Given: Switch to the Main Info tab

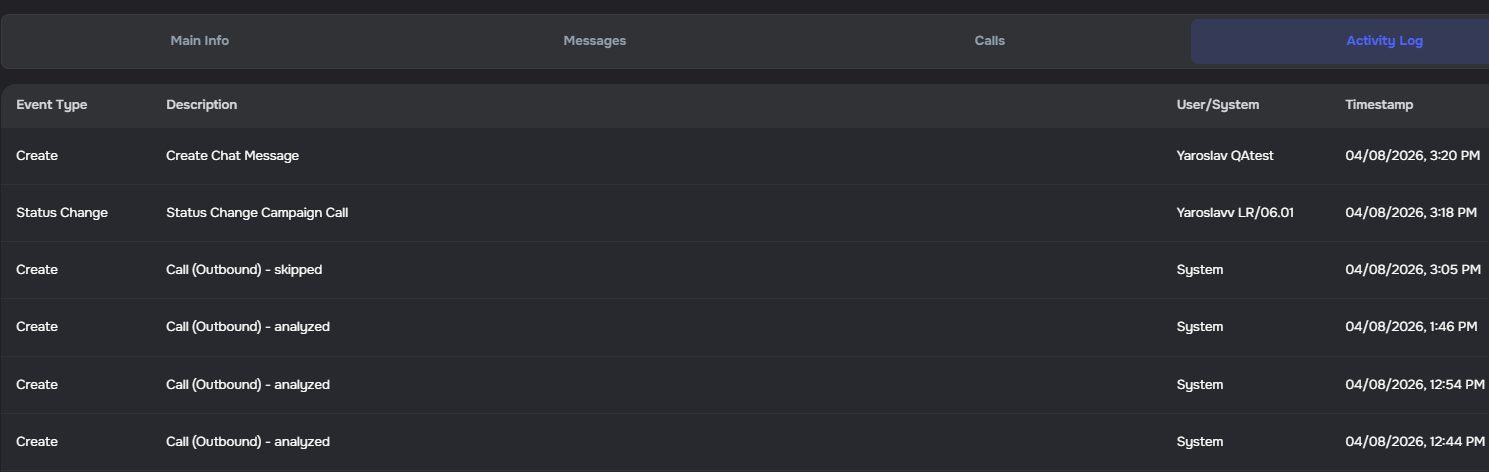Looking at the screenshot, I should (200, 41).
